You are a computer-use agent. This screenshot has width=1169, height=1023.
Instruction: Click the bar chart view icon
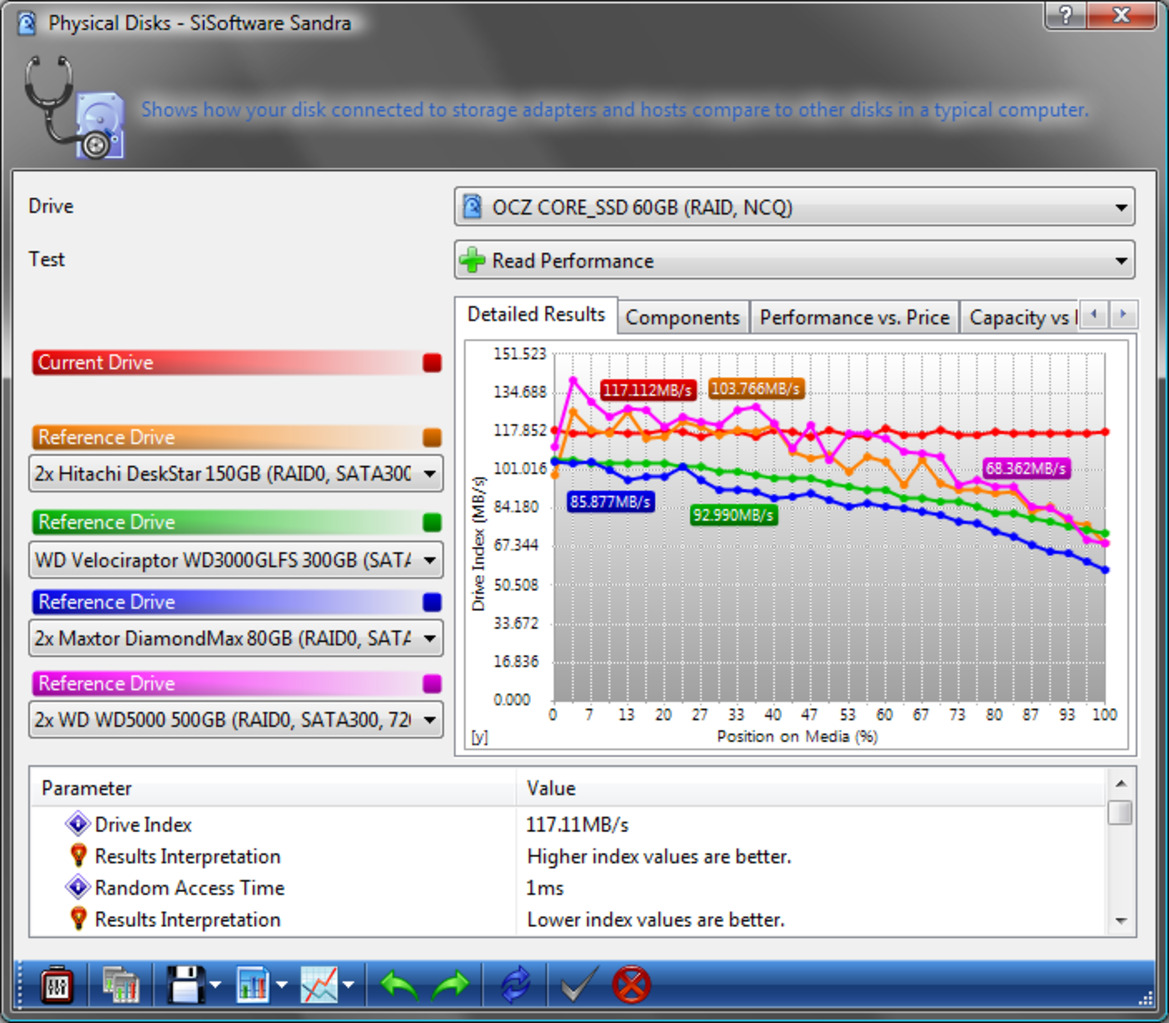point(253,986)
